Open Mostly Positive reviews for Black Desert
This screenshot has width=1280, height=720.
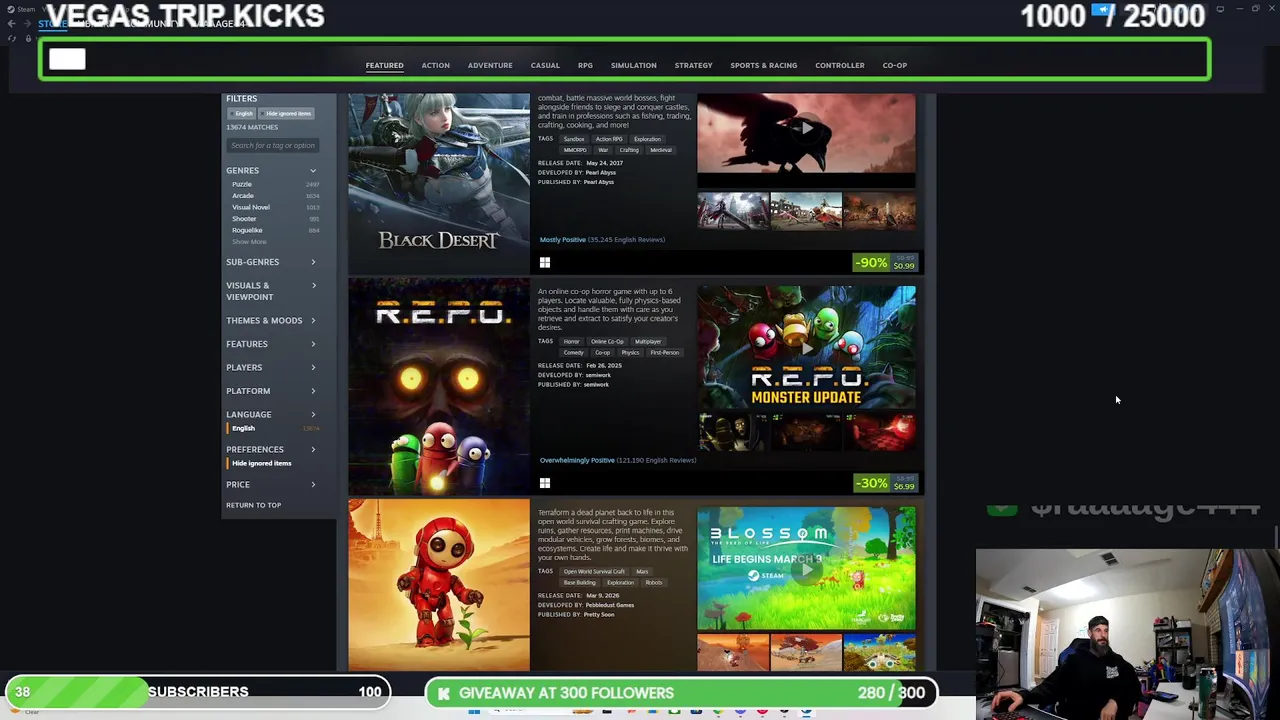click(x=602, y=240)
